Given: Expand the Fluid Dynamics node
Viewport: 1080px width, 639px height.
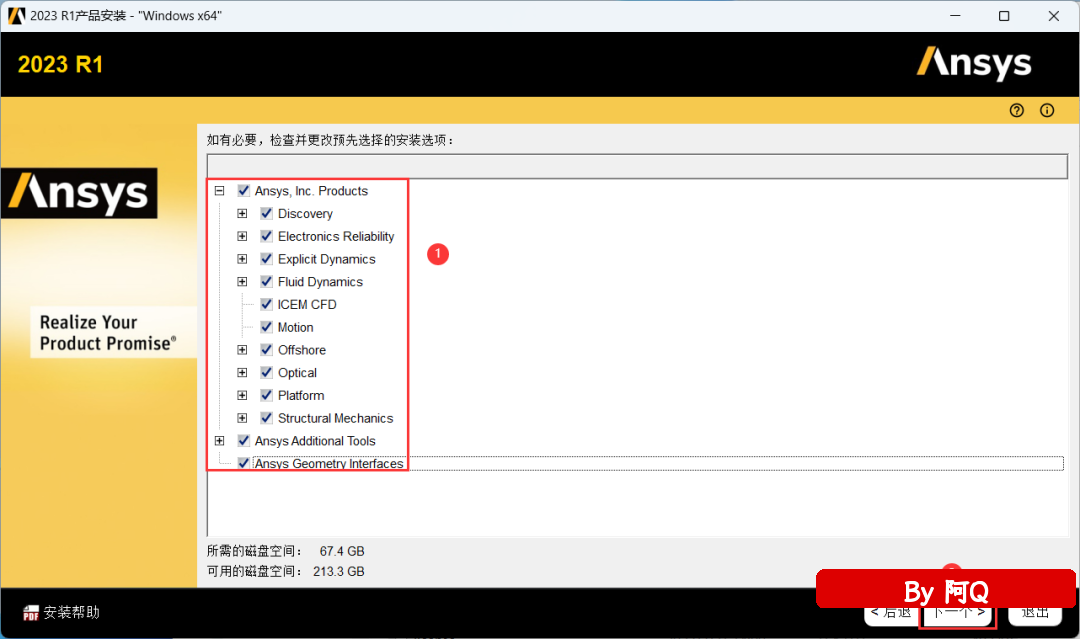Looking at the screenshot, I should [x=242, y=282].
